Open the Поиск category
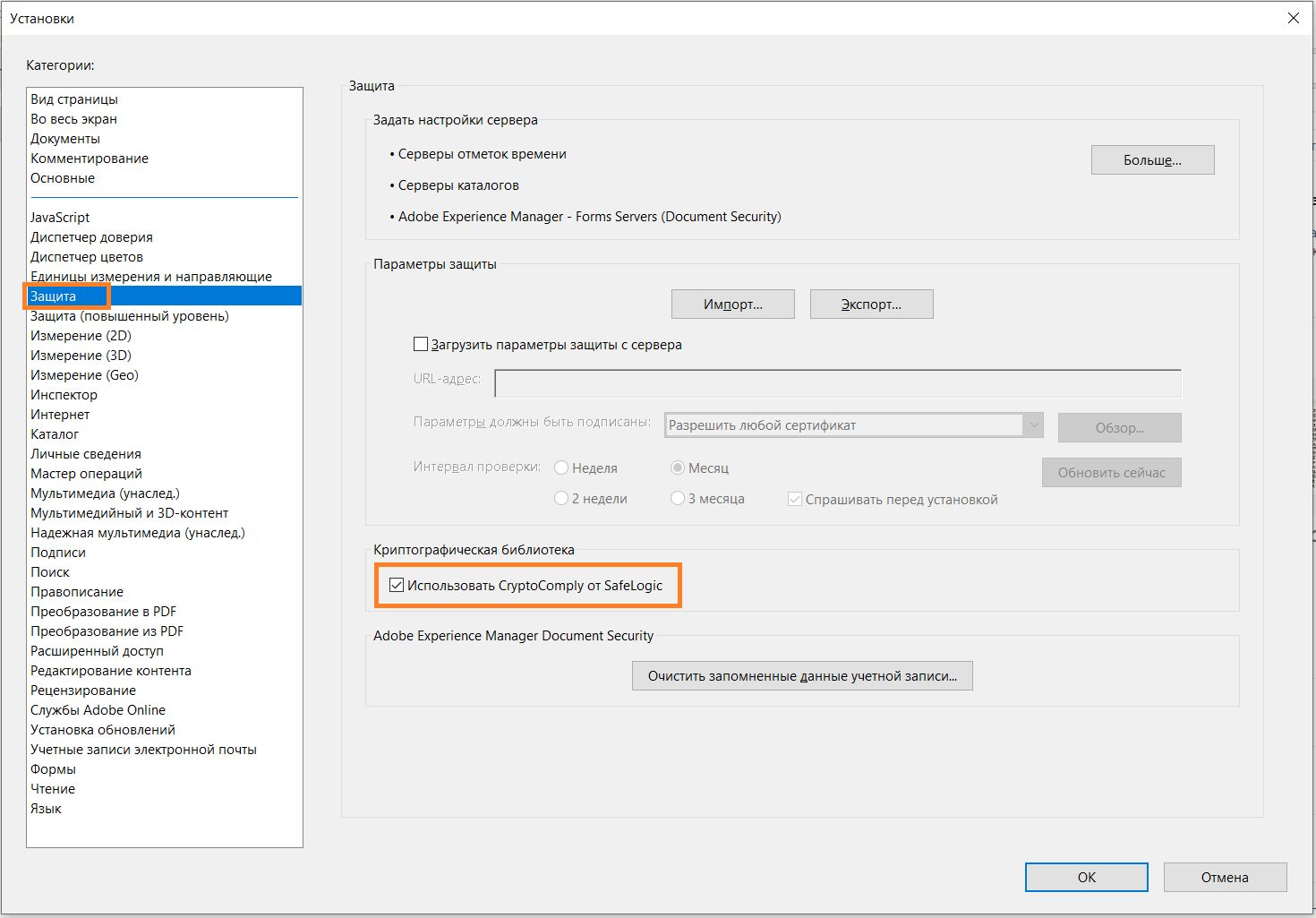This screenshot has height=918, width=1316. click(165, 572)
